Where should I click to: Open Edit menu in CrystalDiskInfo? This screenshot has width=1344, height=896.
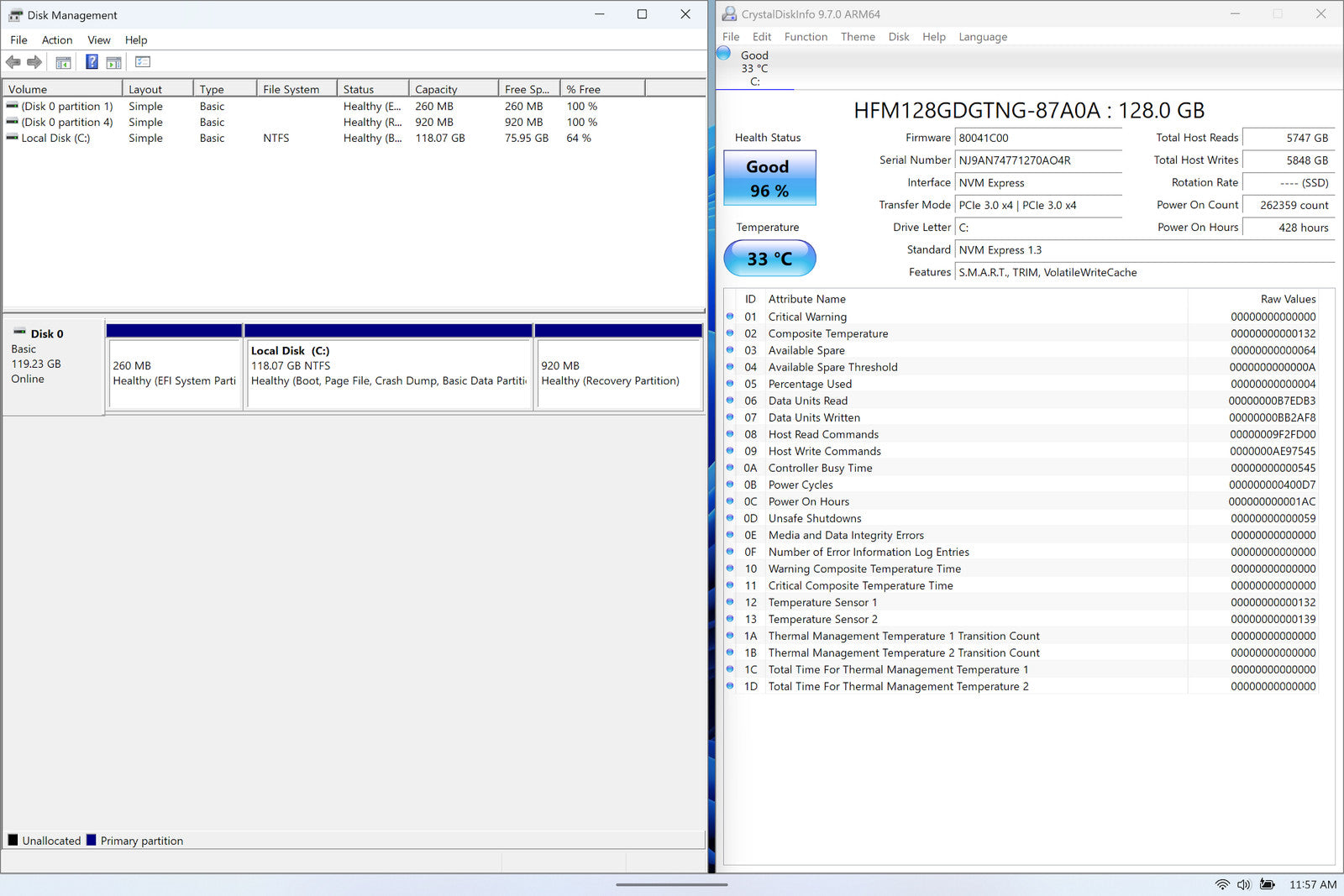(x=762, y=37)
